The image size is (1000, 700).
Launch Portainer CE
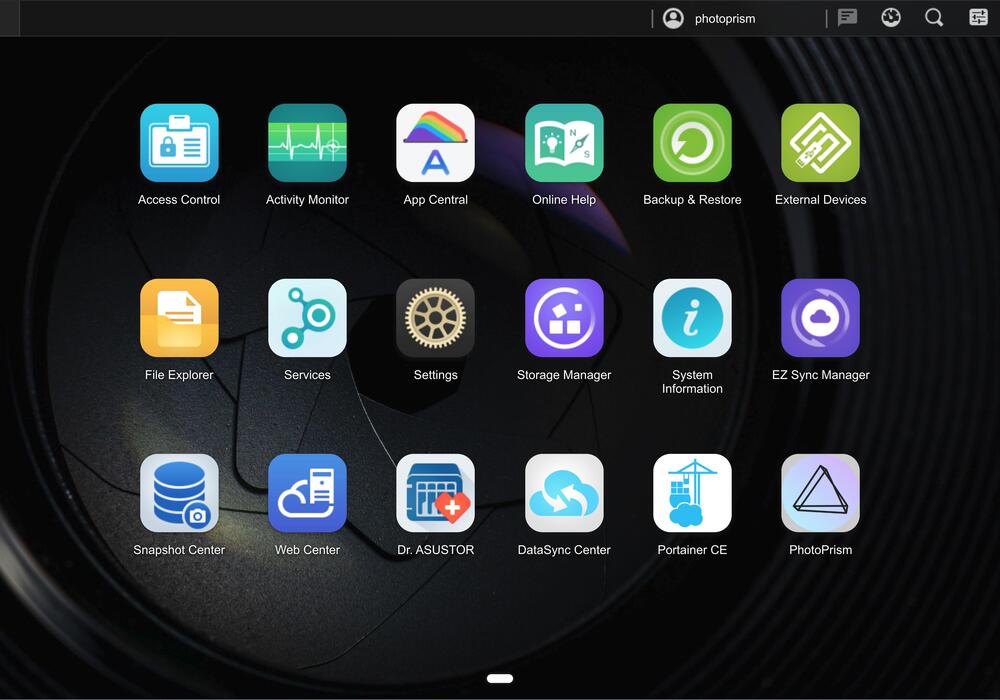(692, 492)
